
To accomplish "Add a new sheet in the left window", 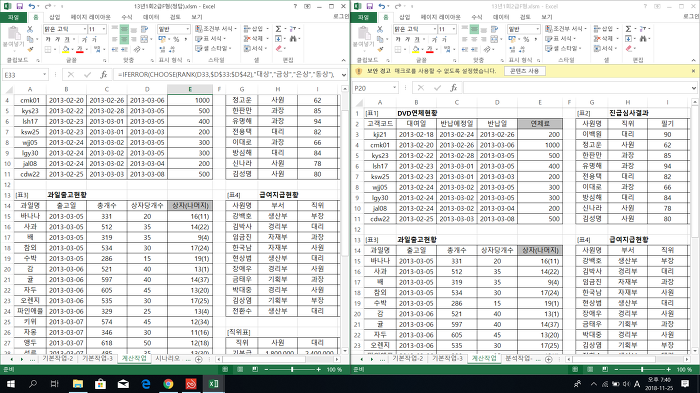I will 199,359.
